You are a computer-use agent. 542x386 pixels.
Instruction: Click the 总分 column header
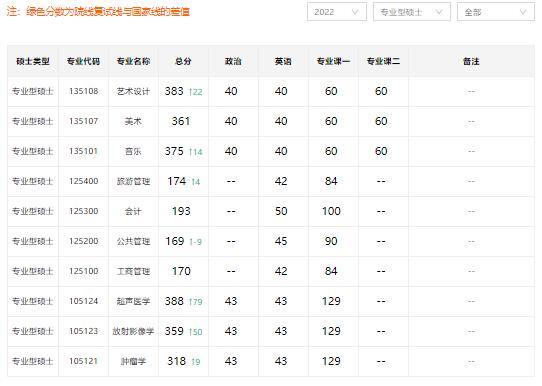point(183,62)
